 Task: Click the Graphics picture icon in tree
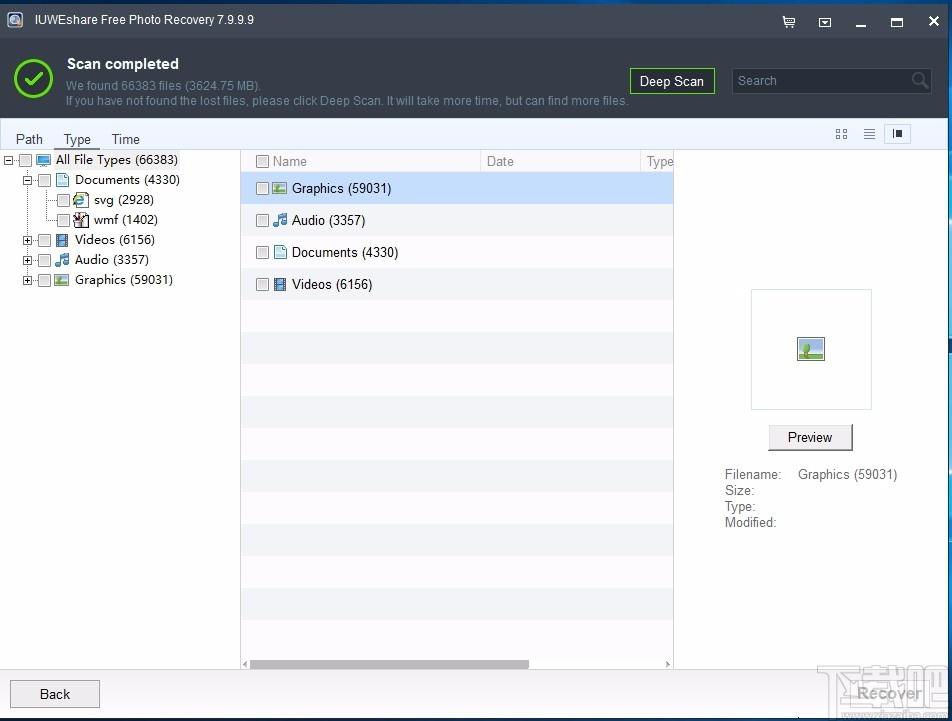(61, 280)
